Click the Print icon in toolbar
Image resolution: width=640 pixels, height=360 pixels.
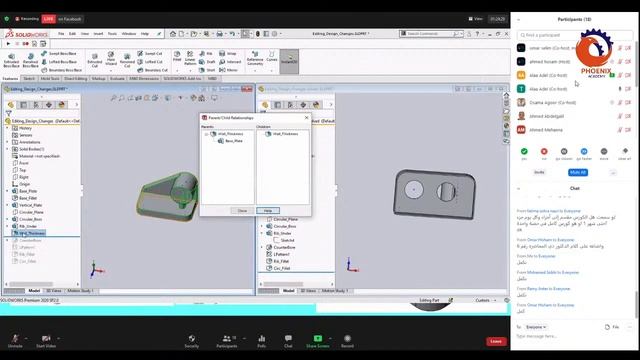(220, 34)
